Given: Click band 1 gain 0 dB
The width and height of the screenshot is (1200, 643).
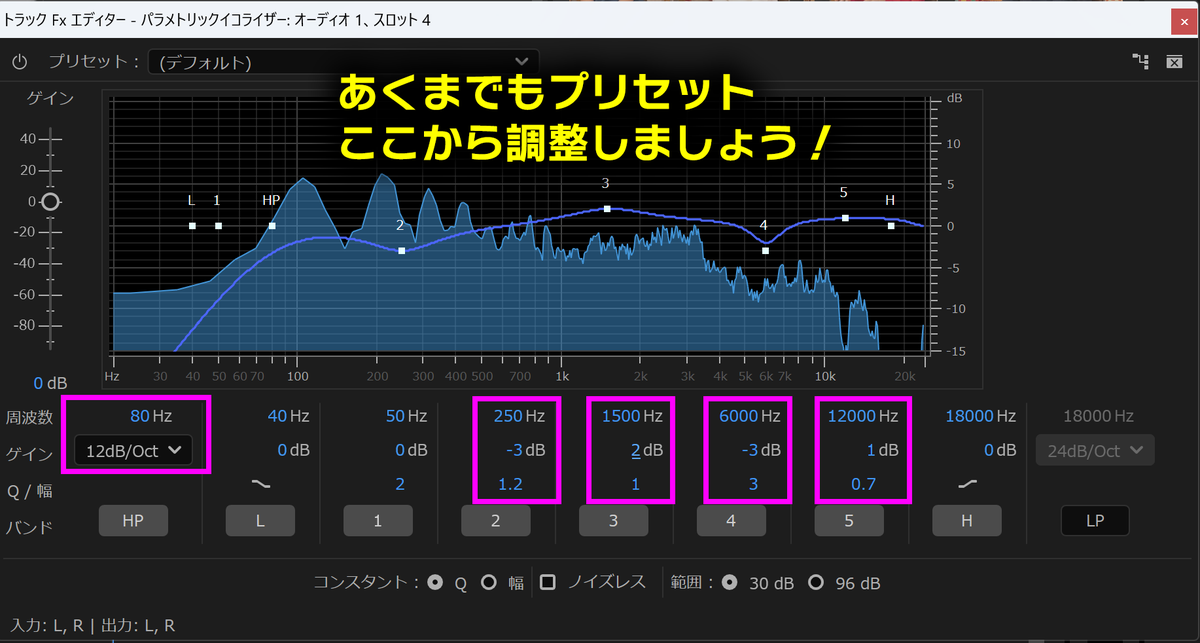Looking at the screenshot, I should click(x=411, y=450).
